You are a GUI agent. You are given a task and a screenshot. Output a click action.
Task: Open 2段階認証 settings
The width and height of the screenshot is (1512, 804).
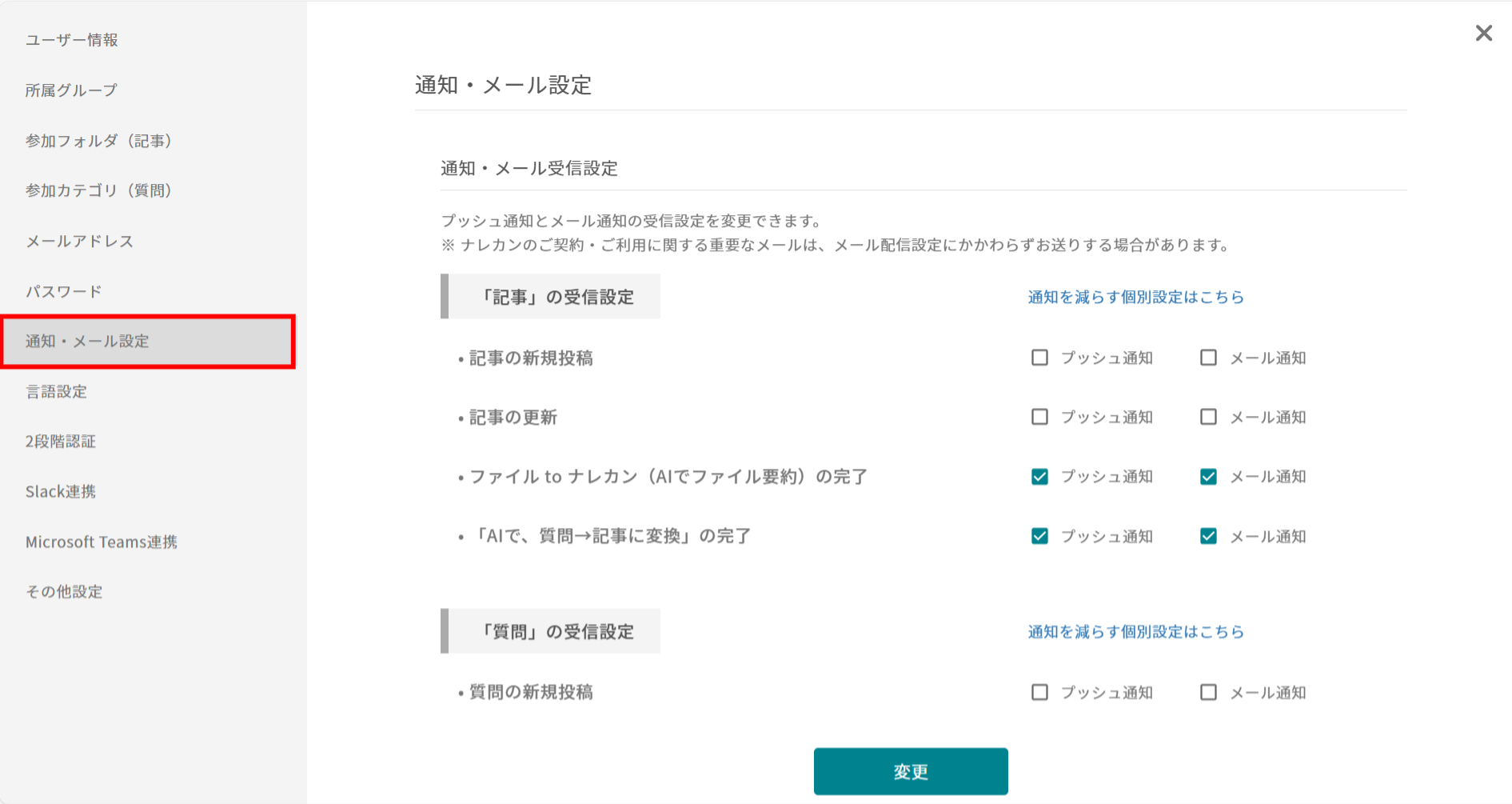(61, 441)
